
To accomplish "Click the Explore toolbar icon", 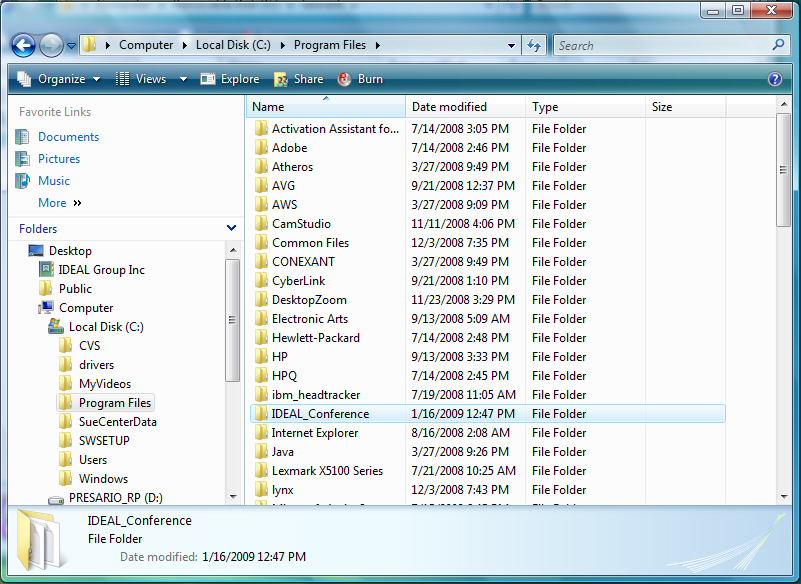I will click(230, 78).
